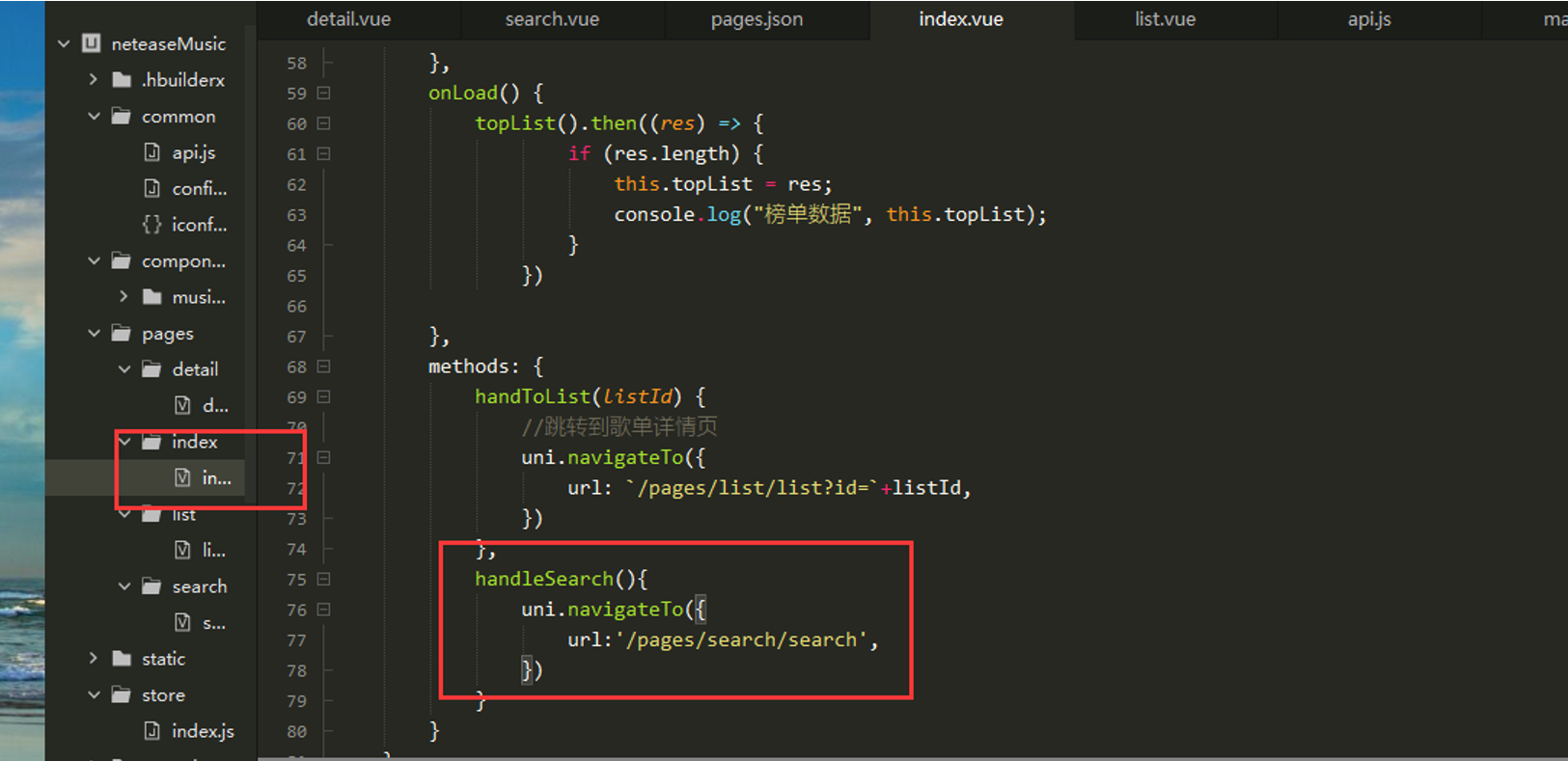Click the methods keyword on line 68
Screen dimensions: 1568x761
(x=468, y=367)
